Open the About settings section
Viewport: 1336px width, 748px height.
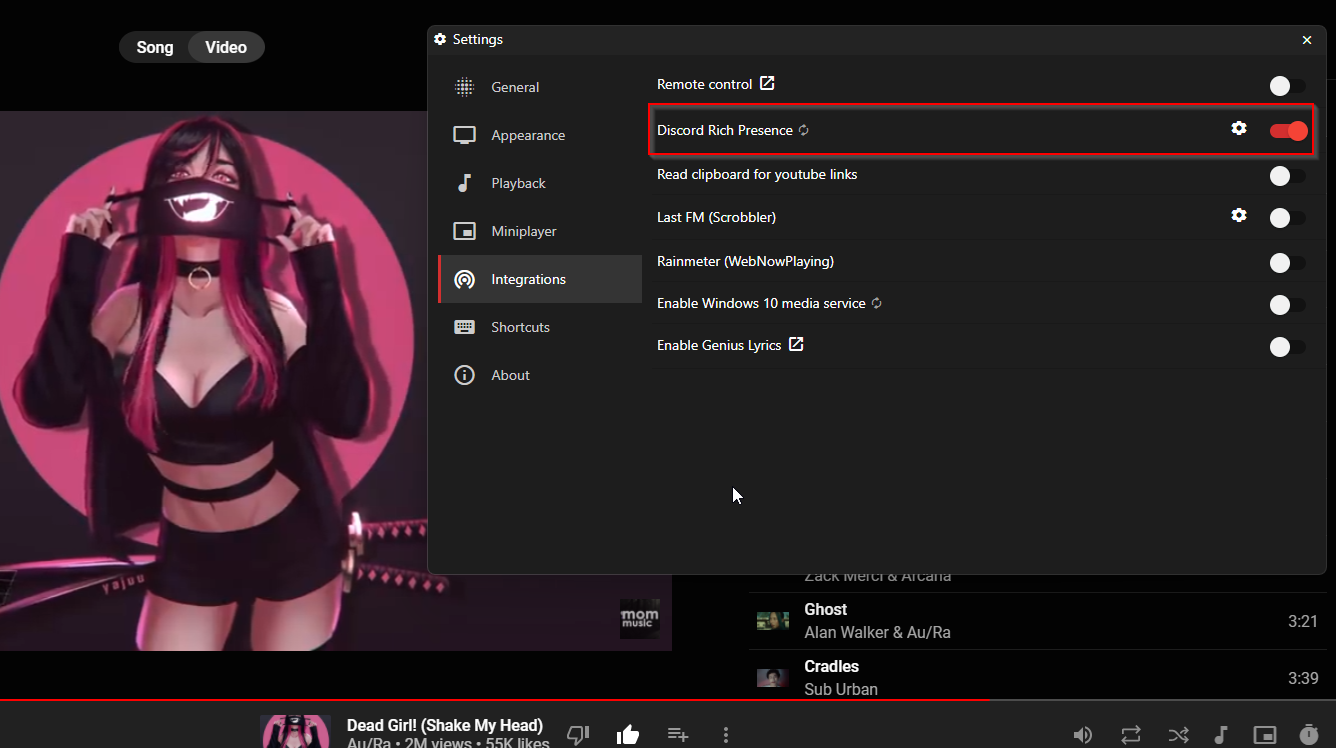(510, 375)
